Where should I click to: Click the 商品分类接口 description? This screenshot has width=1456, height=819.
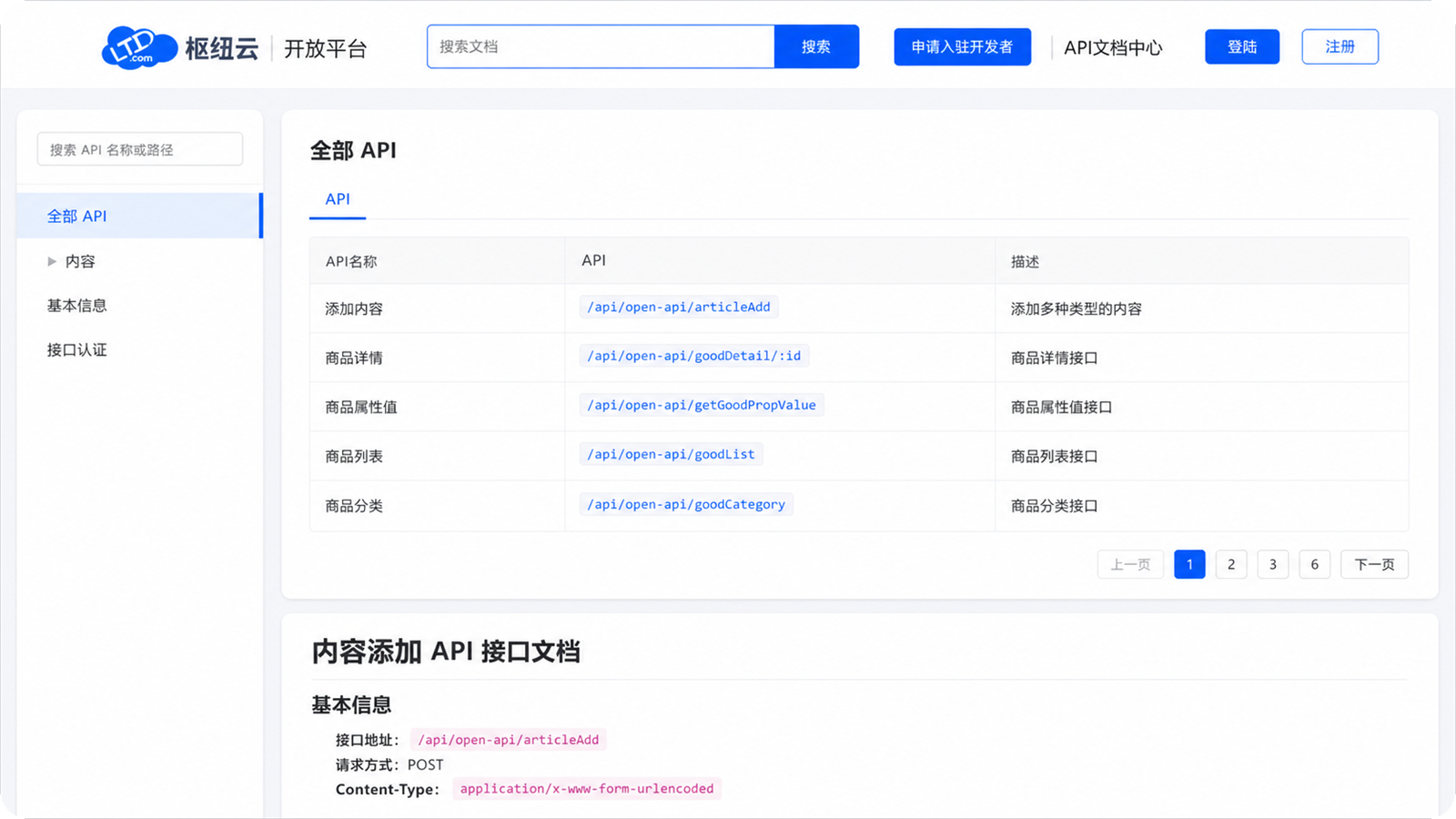coord(1055,506)
